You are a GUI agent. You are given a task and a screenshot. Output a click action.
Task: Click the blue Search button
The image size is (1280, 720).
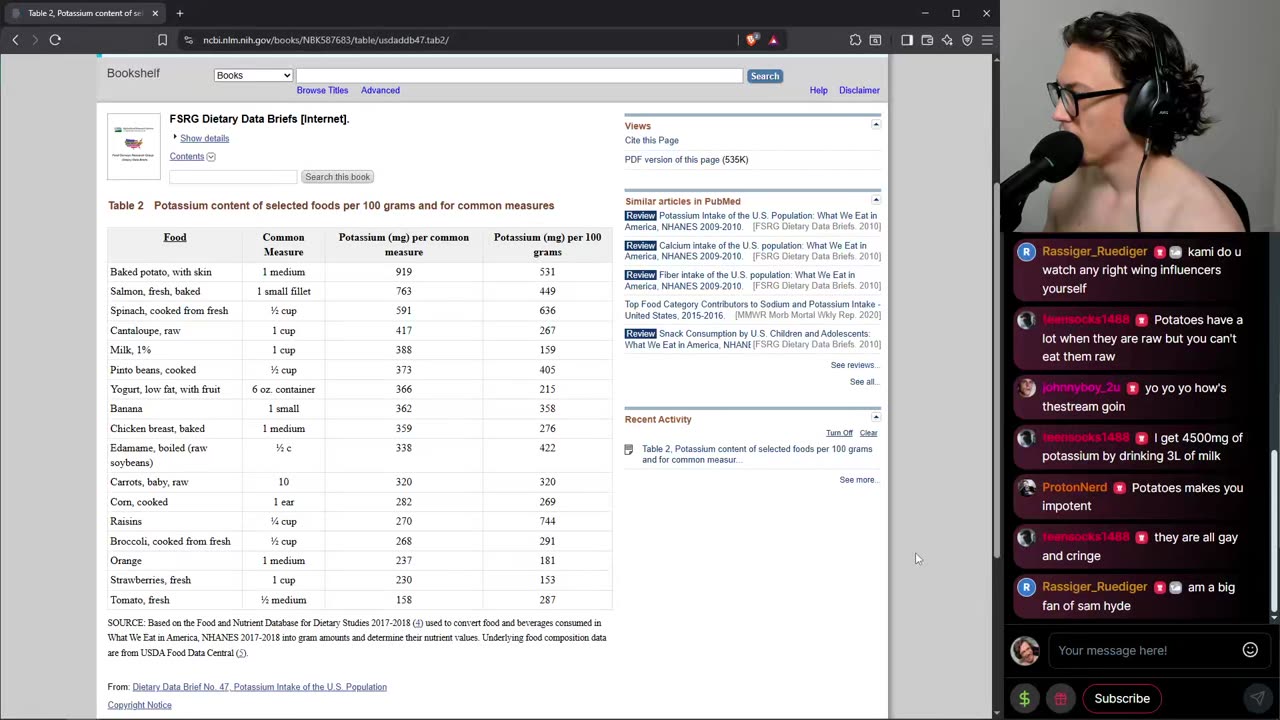click(764, 76)
